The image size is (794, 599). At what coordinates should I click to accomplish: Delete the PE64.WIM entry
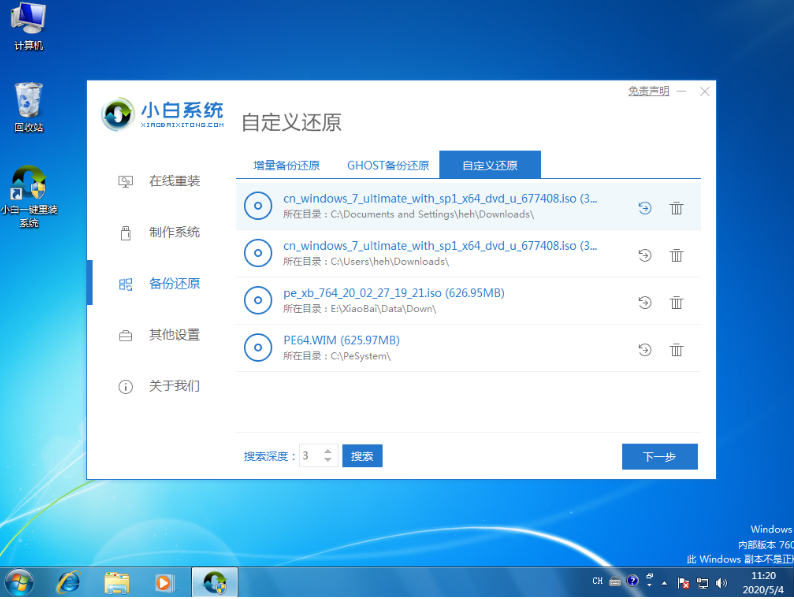pos(676,349)
